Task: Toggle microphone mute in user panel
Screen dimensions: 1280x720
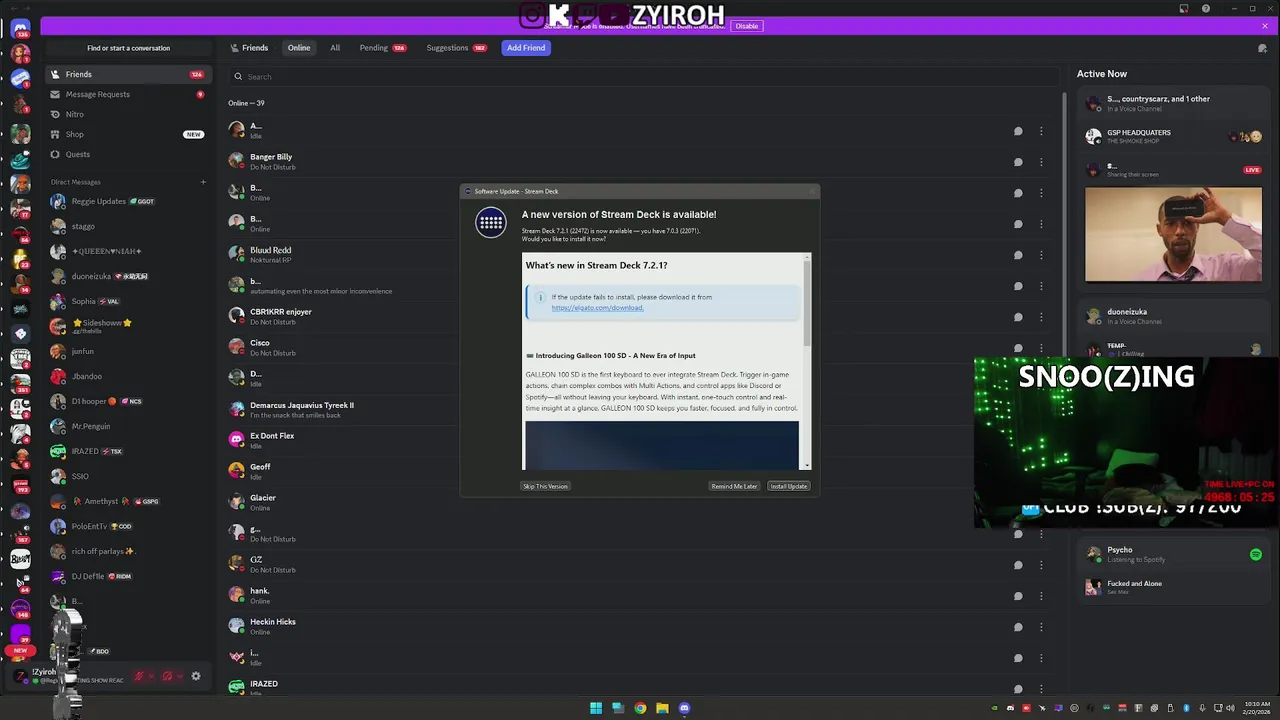Action: 139,676
